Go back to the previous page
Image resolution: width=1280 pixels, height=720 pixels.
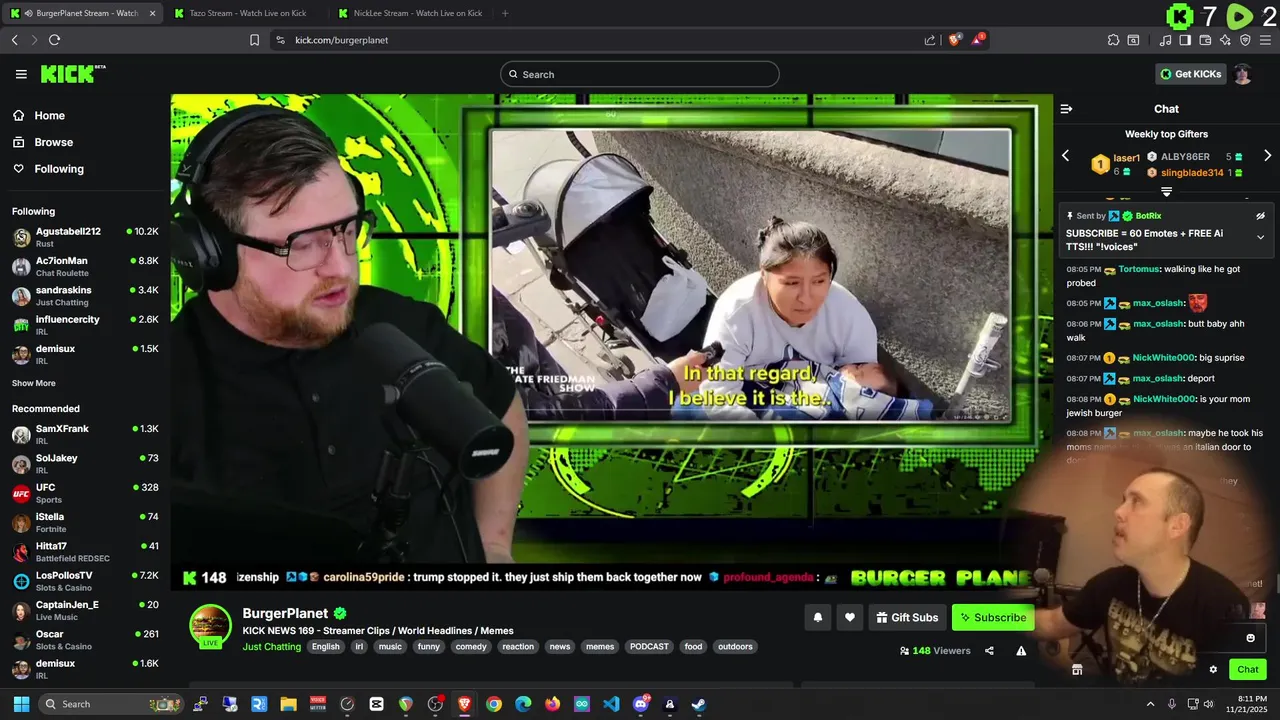14,40
